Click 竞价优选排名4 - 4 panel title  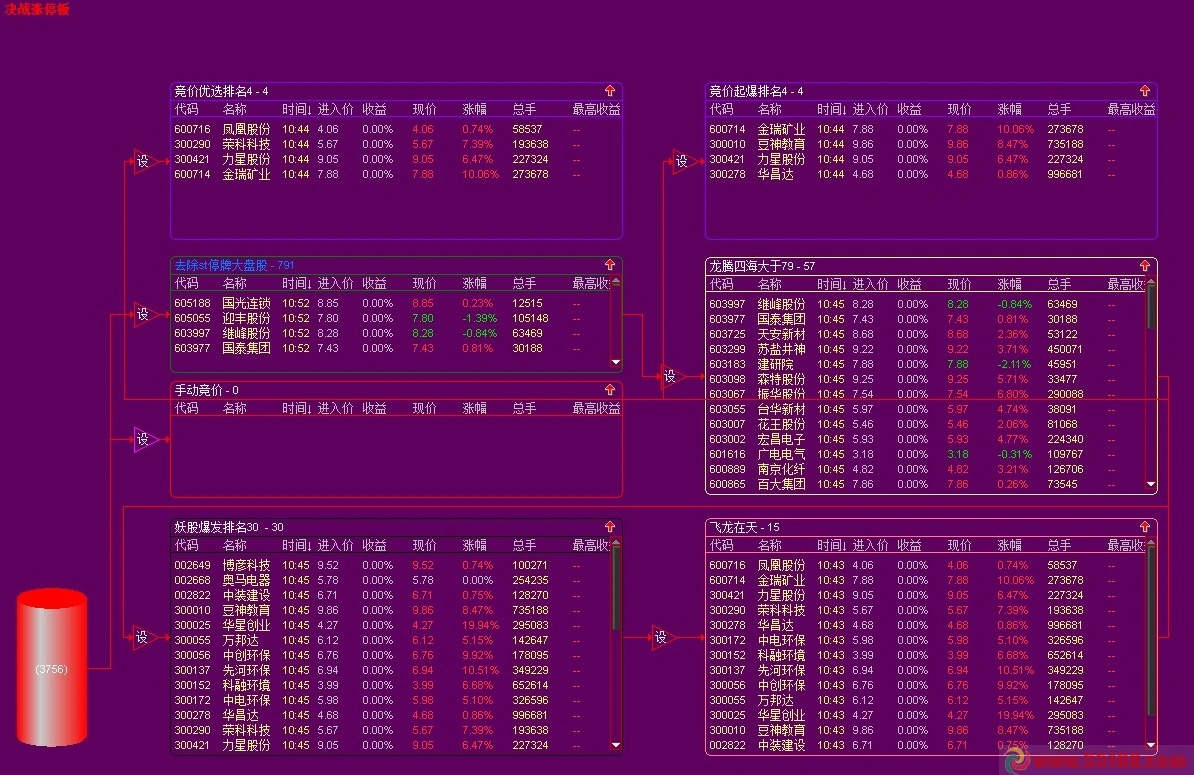click(x=222, y=91)
